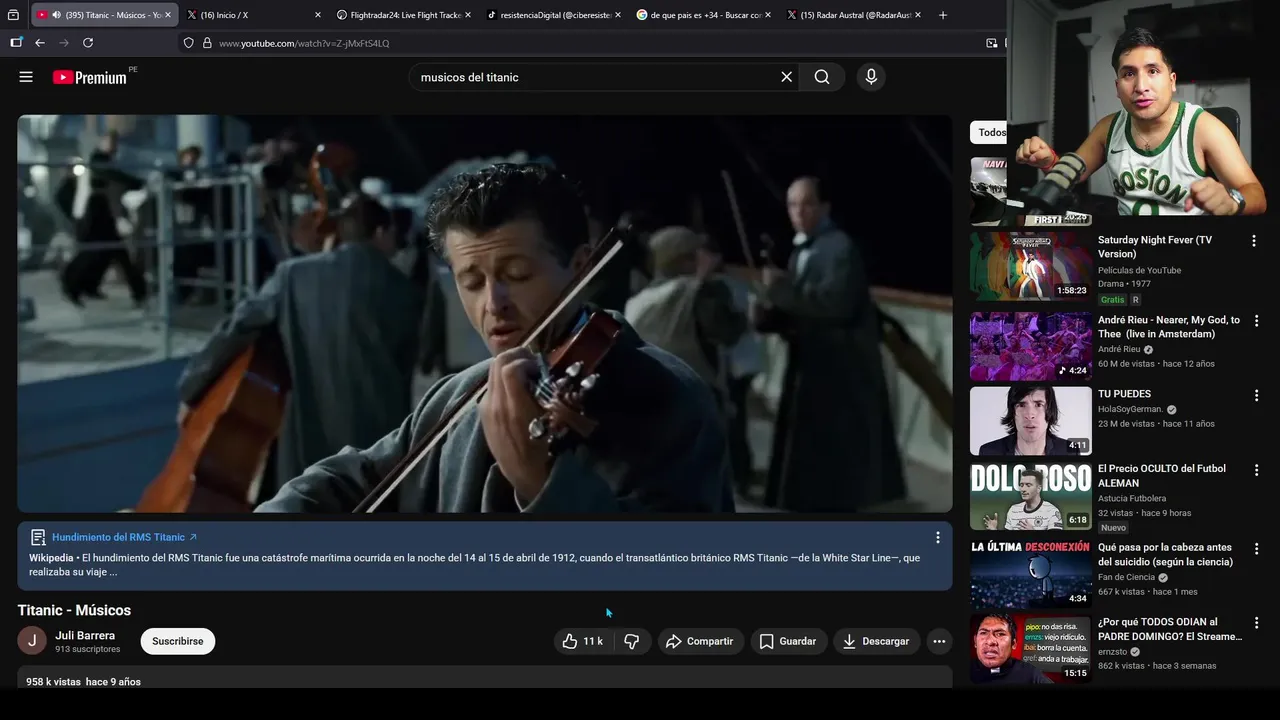This screenshot has width=1280, height=720.
Task: Open Saturday Night Fever thumbnail
Action: [1030, 266]
